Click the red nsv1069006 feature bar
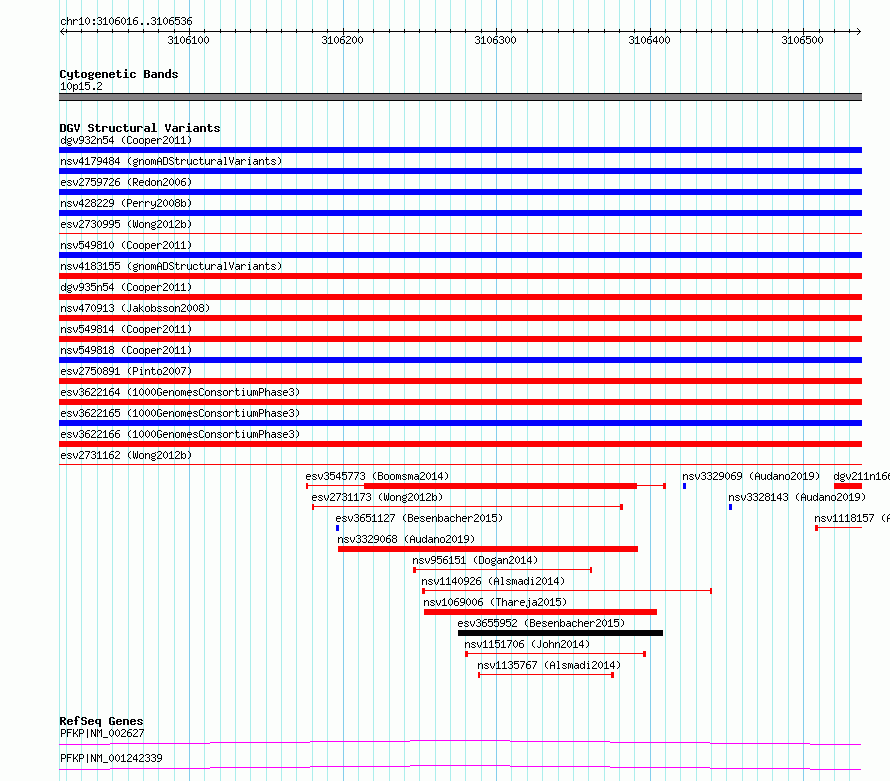 click(x=540, y=612)
